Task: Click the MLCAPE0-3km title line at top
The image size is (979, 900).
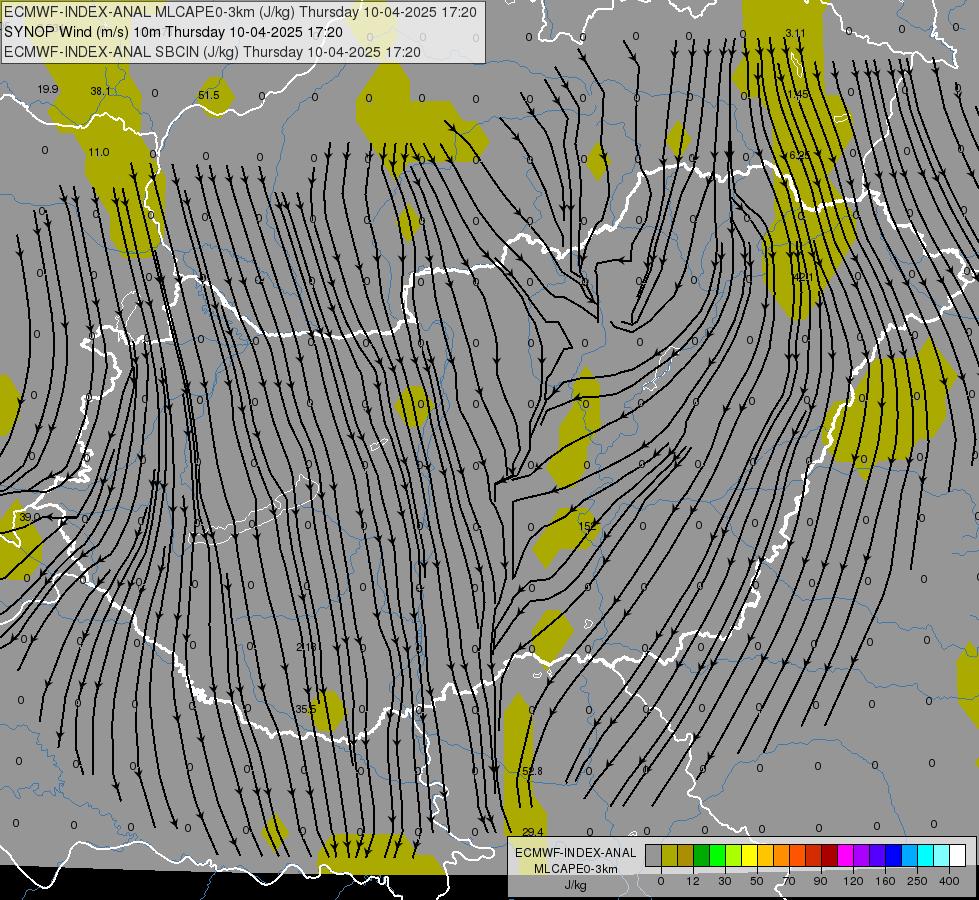Action: (240, 12)
